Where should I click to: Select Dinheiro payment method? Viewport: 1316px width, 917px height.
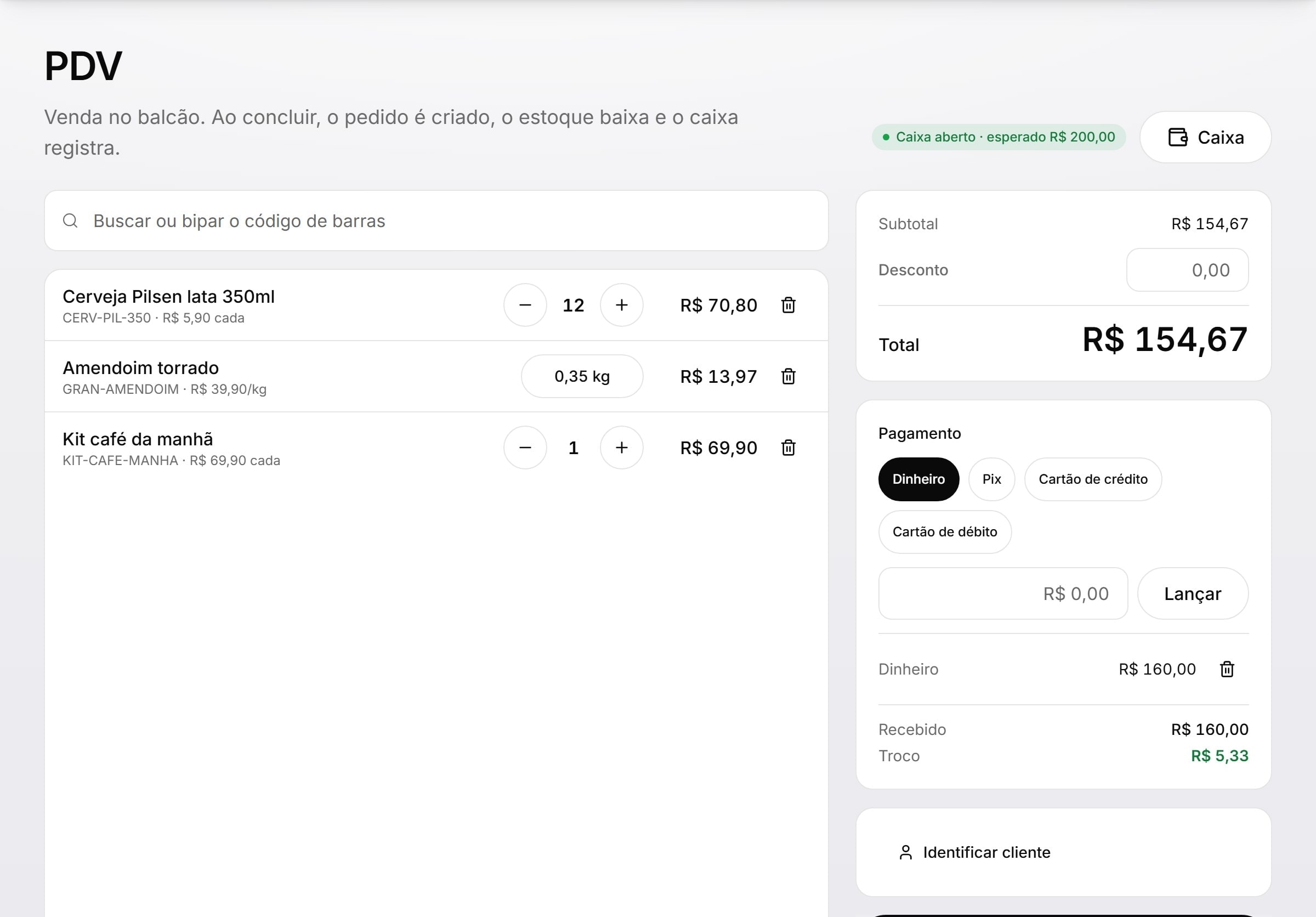pyautogui.click(x=918, y=479)
